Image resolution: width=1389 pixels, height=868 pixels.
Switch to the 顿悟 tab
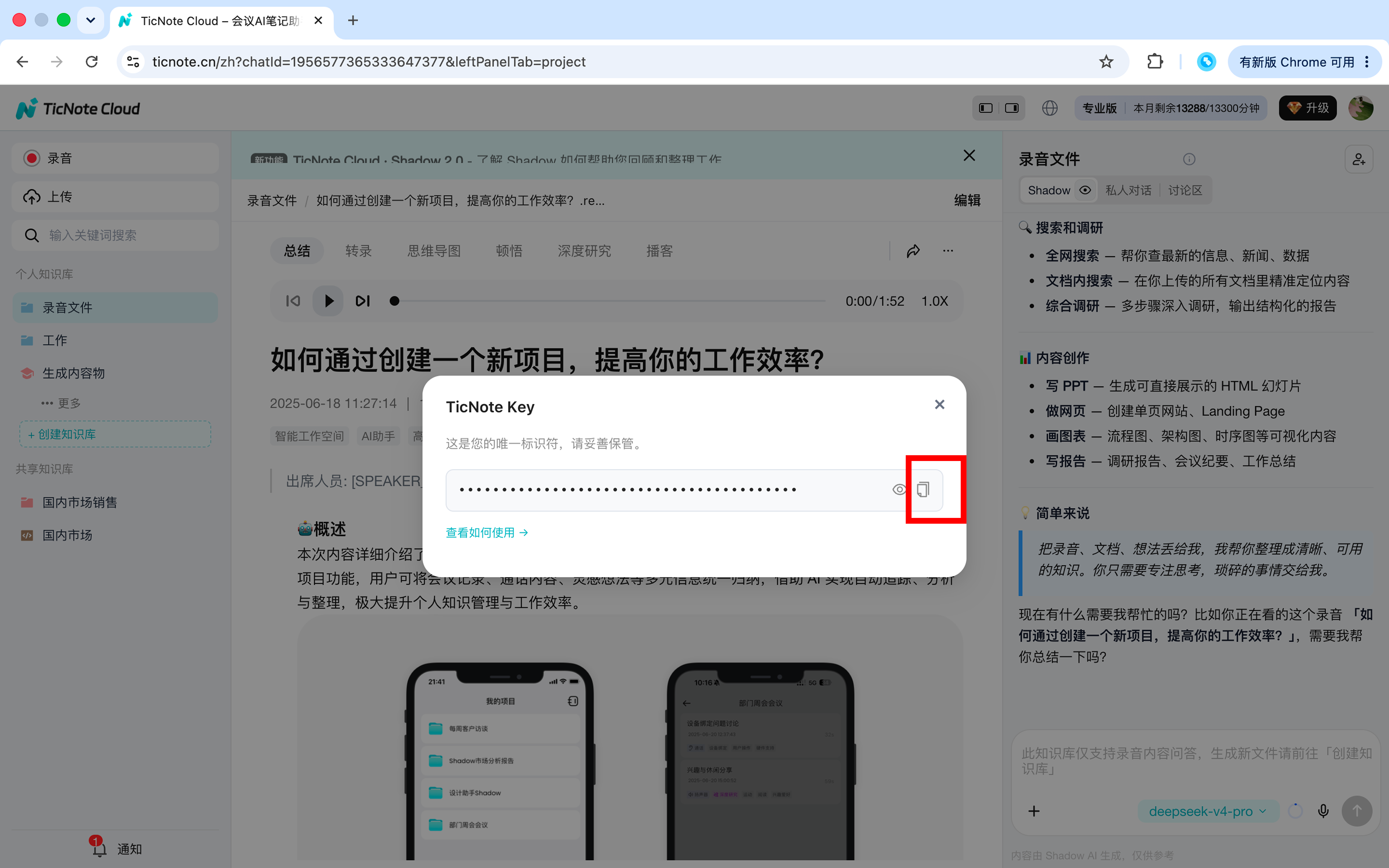[x=509, y=251]
